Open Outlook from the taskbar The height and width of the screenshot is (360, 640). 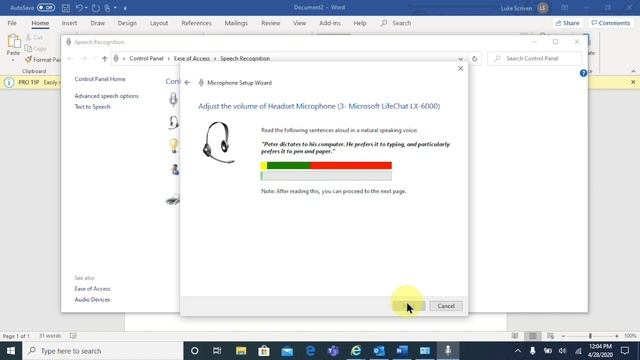379,351
